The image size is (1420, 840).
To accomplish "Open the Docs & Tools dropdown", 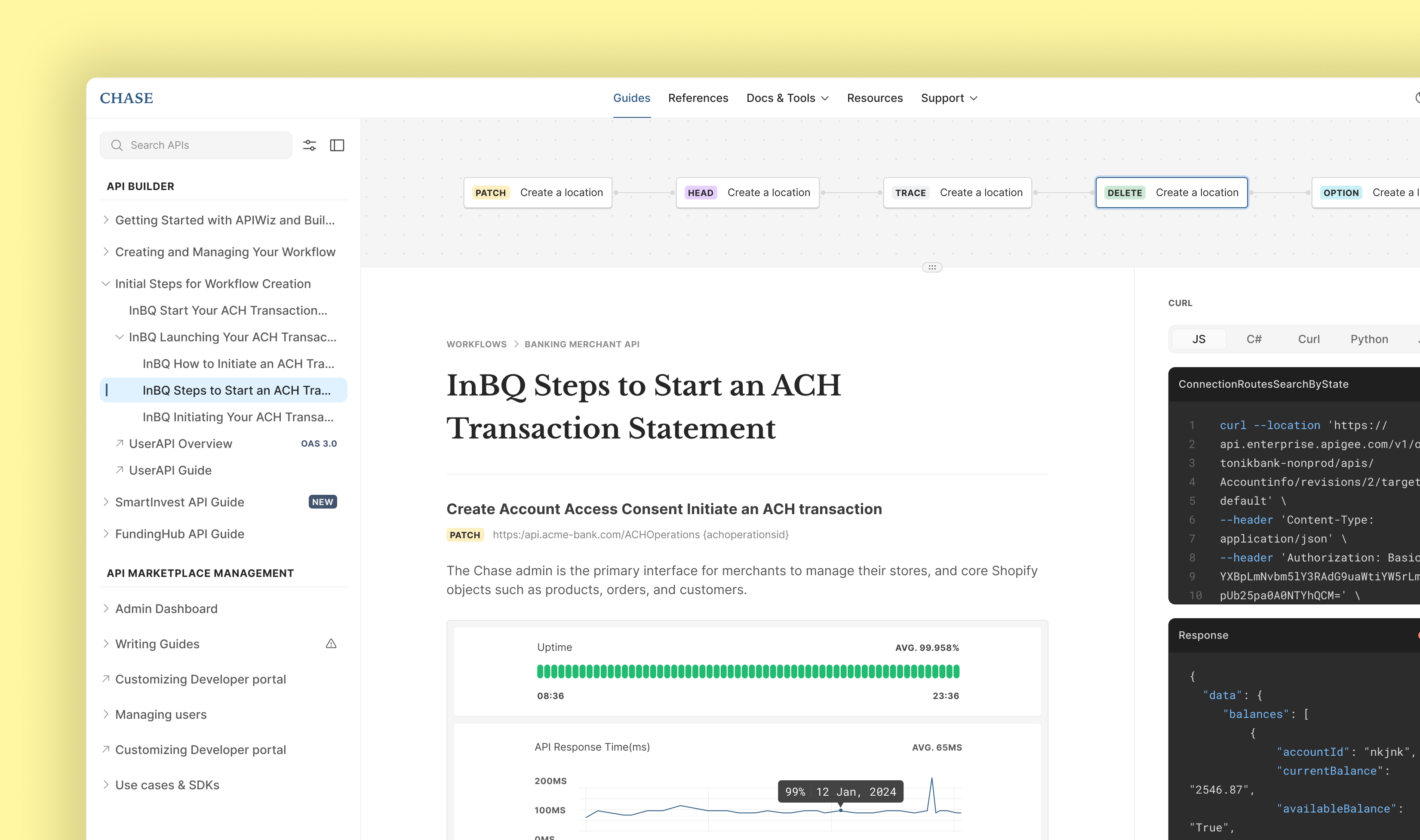I will [787, 98].
